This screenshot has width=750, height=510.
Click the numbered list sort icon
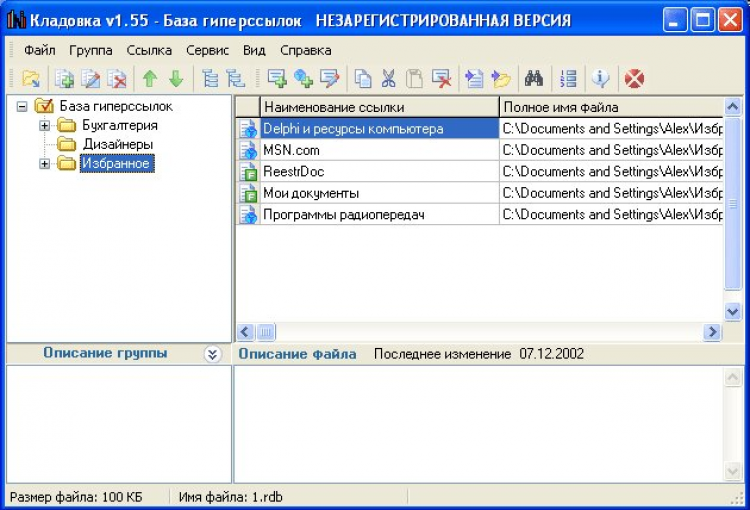click(568, 78)
